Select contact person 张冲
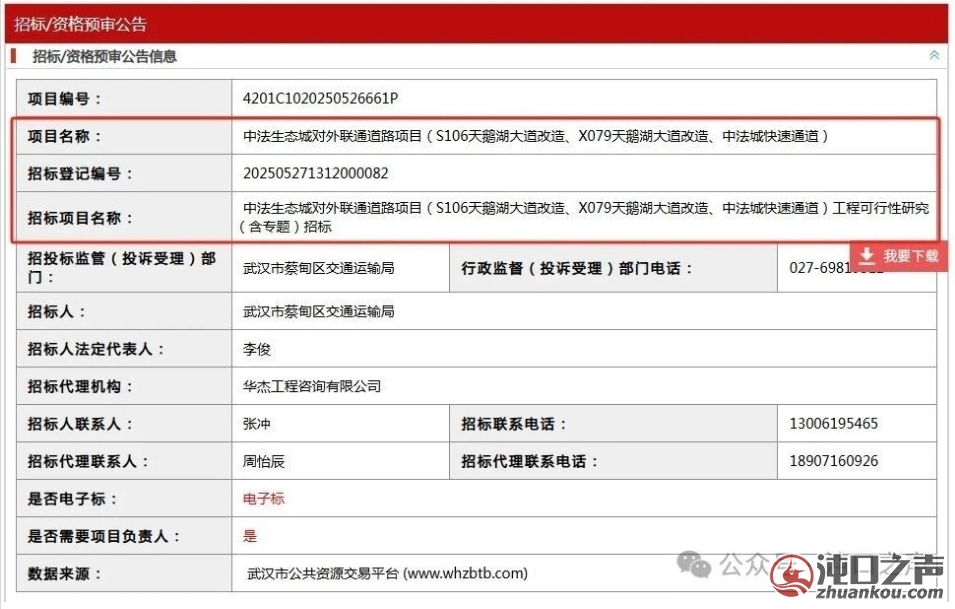 256,424
